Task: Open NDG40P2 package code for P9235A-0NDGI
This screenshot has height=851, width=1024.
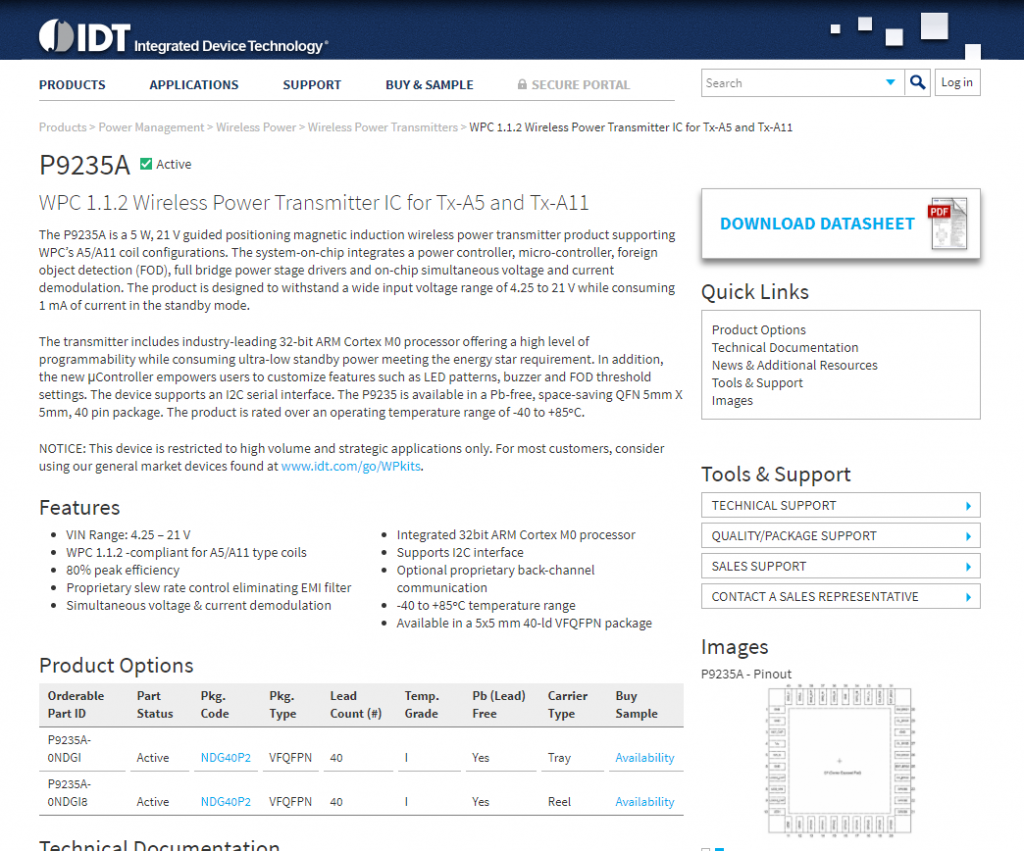Action: tap(225, 758)
